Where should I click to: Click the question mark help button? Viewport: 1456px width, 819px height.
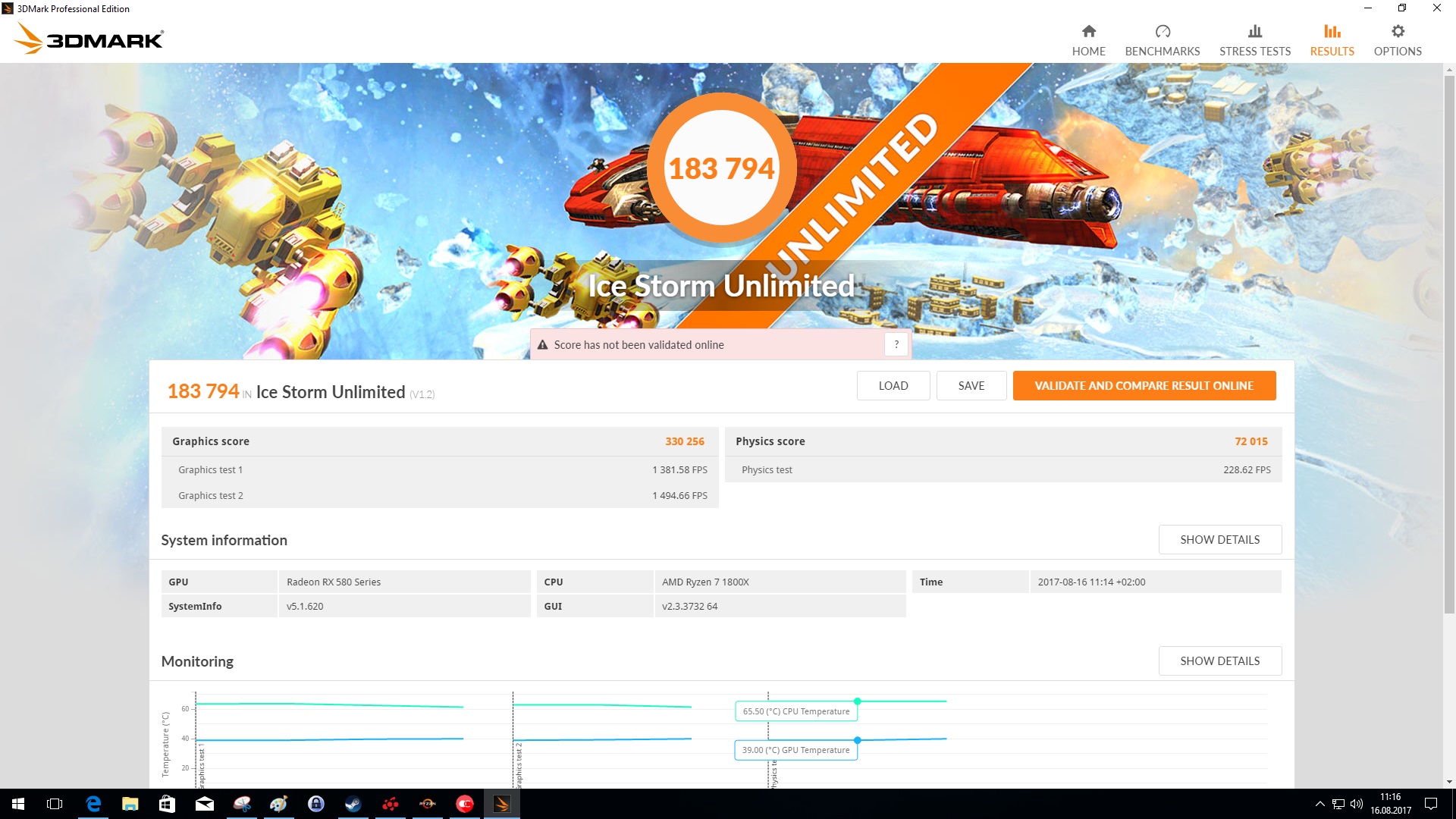click(896, 344)
